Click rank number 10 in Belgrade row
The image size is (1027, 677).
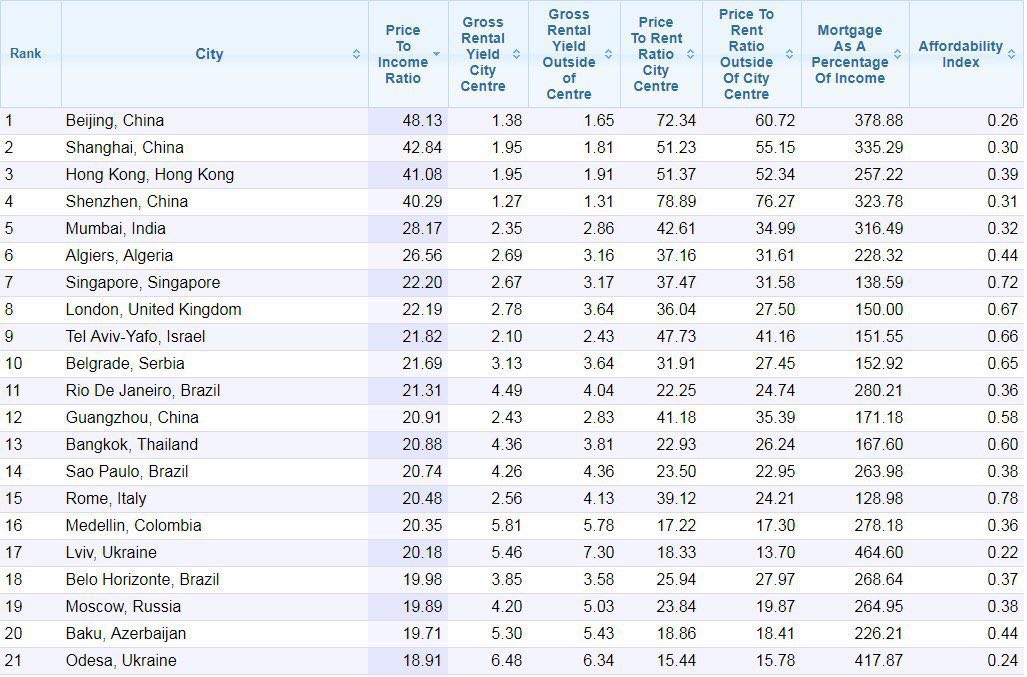[x=13, y=364]
